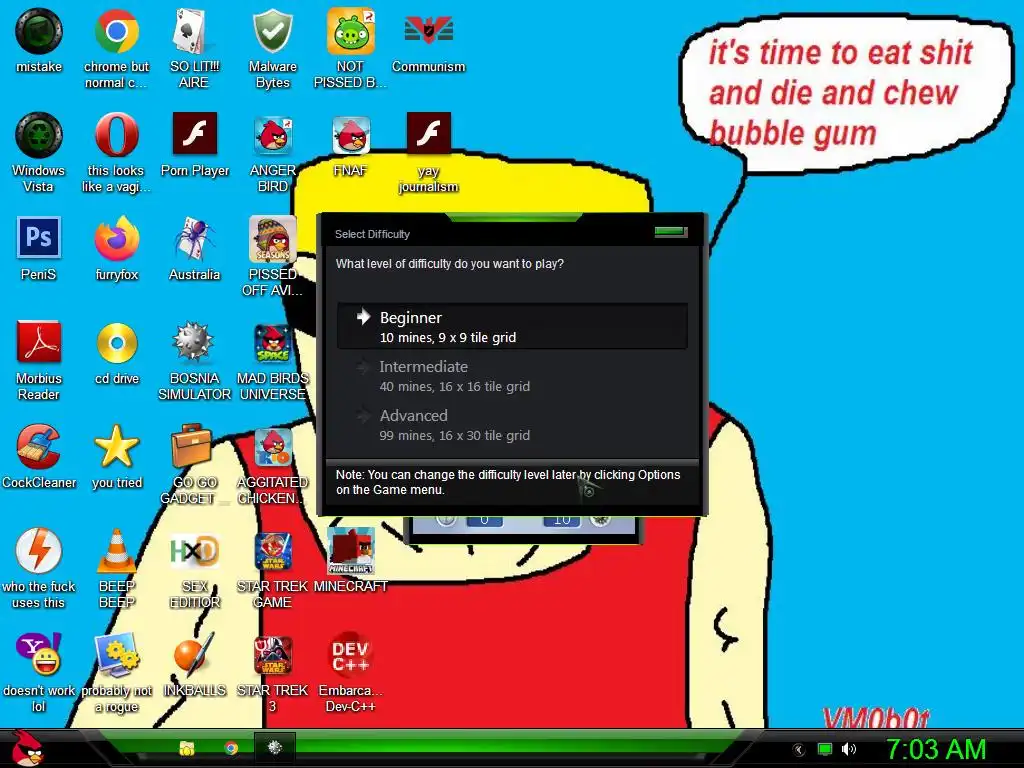
Task: Launch the BEEP BEEP traffic cone icon
Action: (116, 551)
